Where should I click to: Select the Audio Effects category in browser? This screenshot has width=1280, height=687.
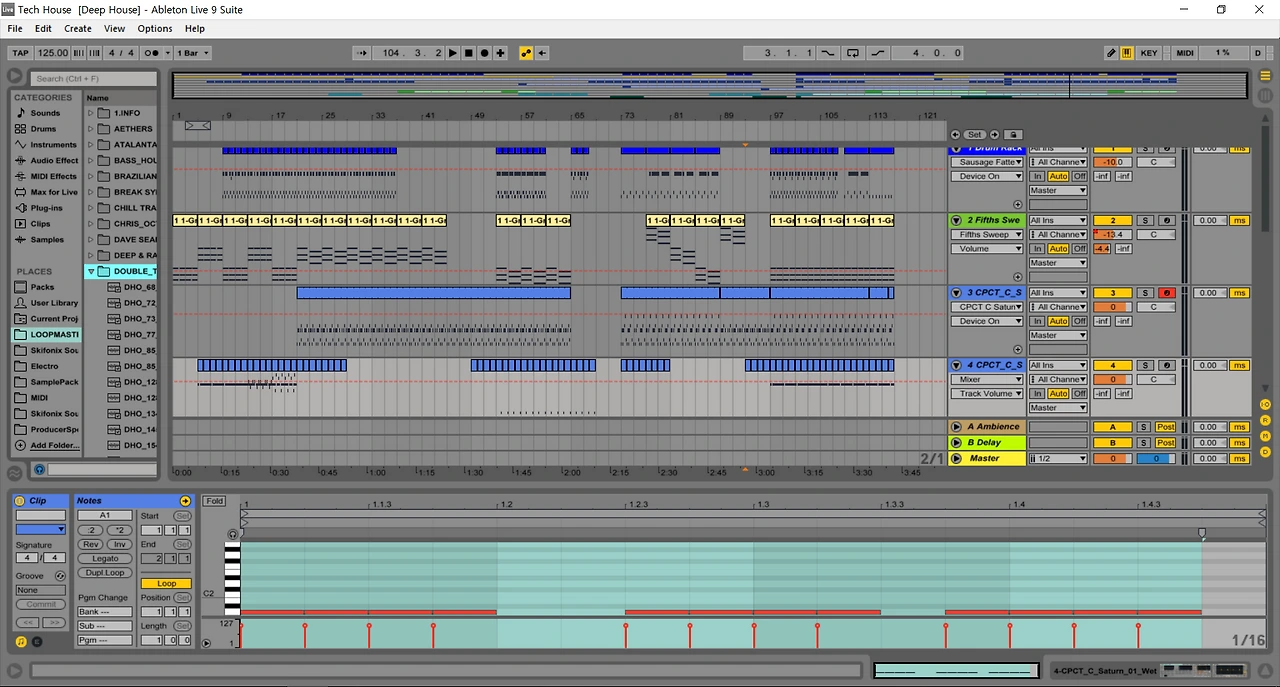(x=46, y=161)
